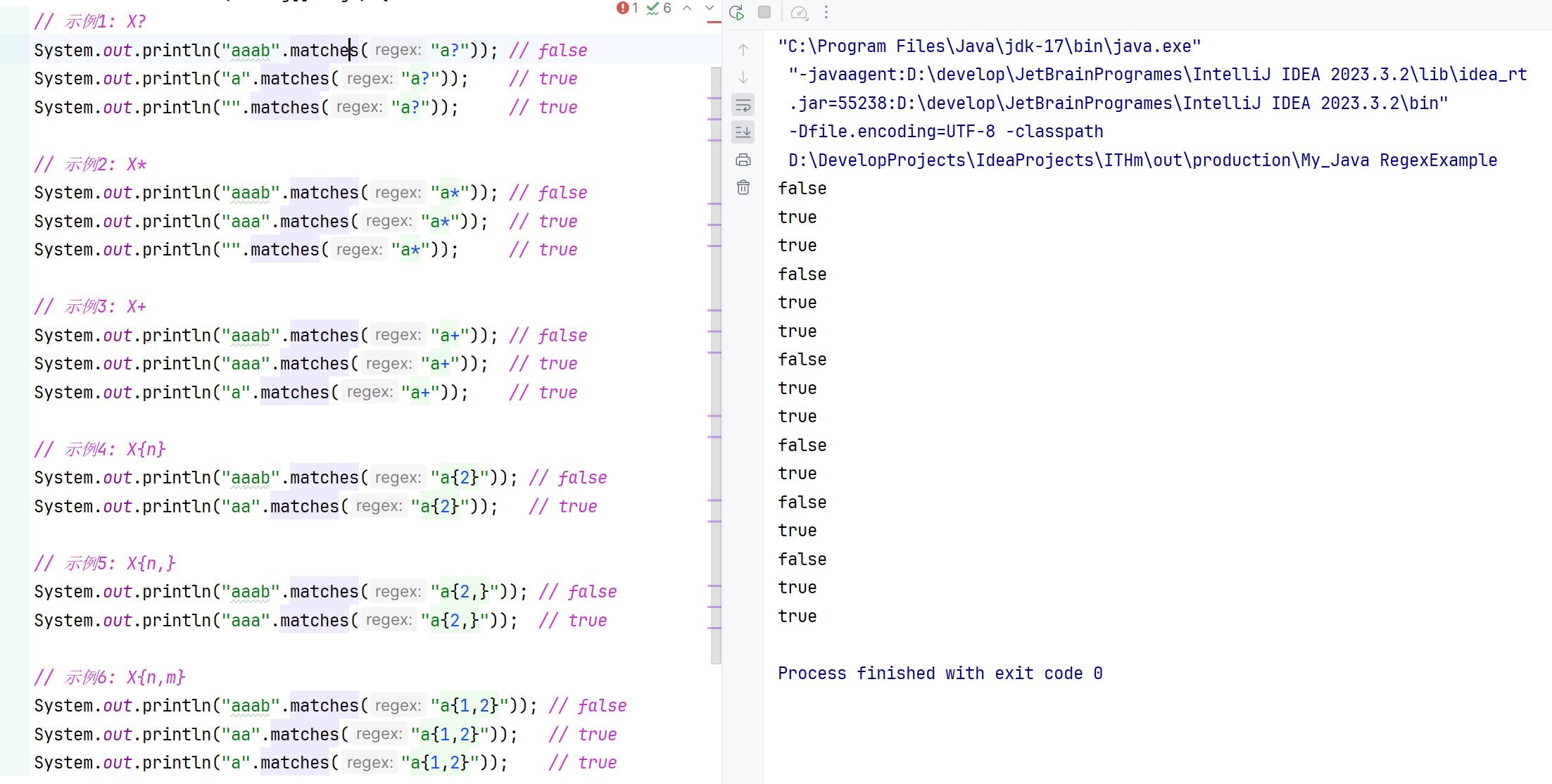Click the console up arrow icon
This screenshot has width=1552, height=784.
[x=743, y=50]
